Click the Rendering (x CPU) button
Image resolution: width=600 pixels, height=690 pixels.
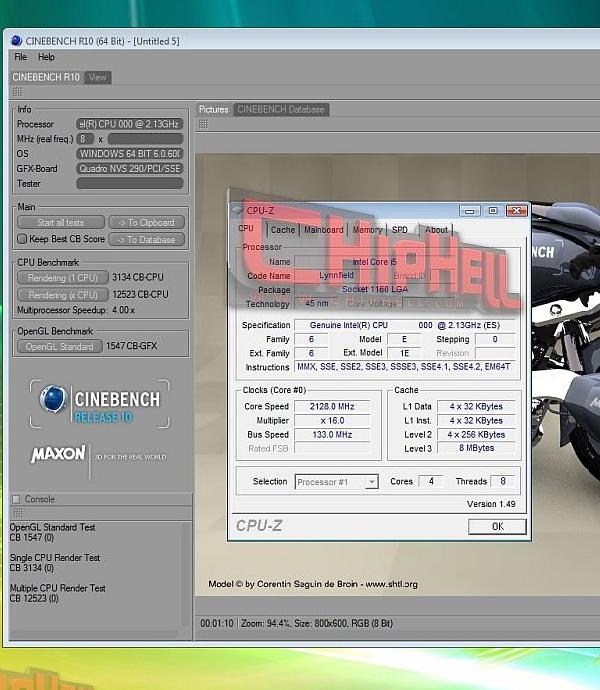click(63, 295)
